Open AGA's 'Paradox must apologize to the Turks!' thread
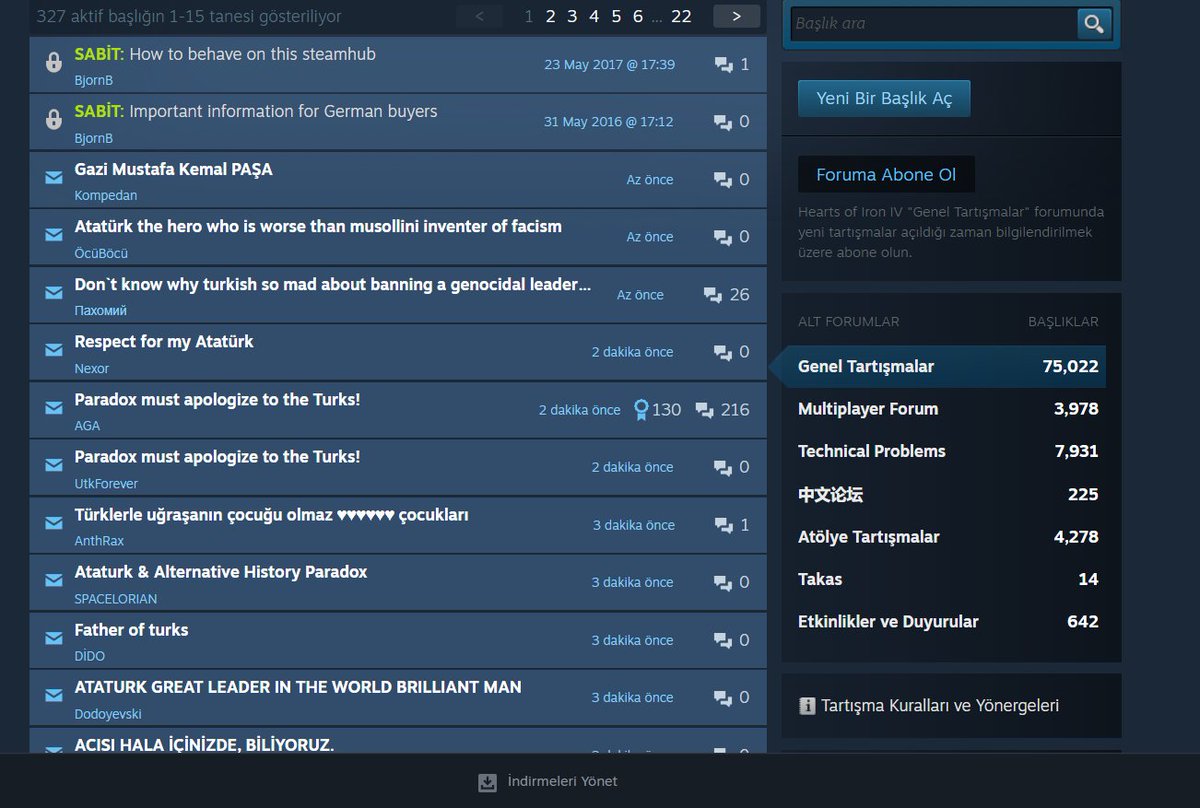This screenshot has height=808, width=1200. (x=217, y=399)
